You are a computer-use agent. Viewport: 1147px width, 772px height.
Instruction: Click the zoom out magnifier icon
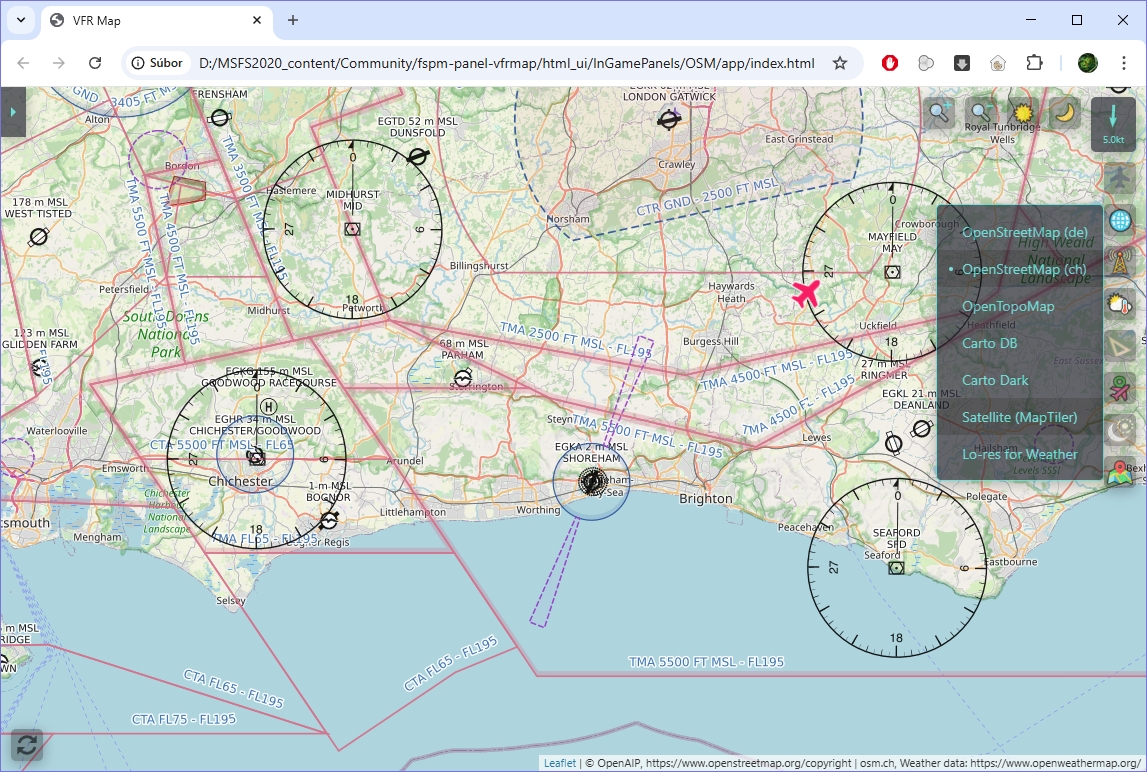(981, 113)
